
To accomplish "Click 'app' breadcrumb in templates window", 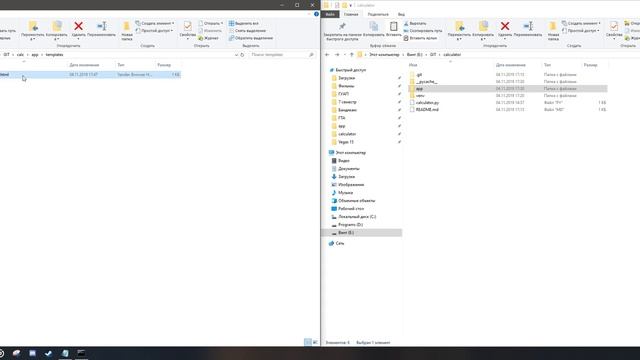I will click(x=35, y=55).
